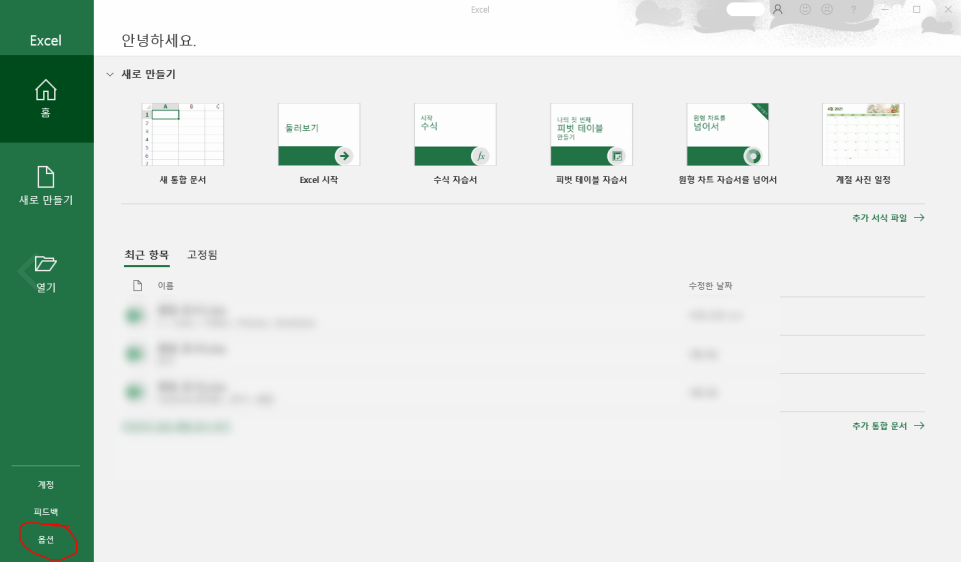Send a smile feedback via happy face icon
961x562 pixels.
pyautogui.click(x=805, y=9)
